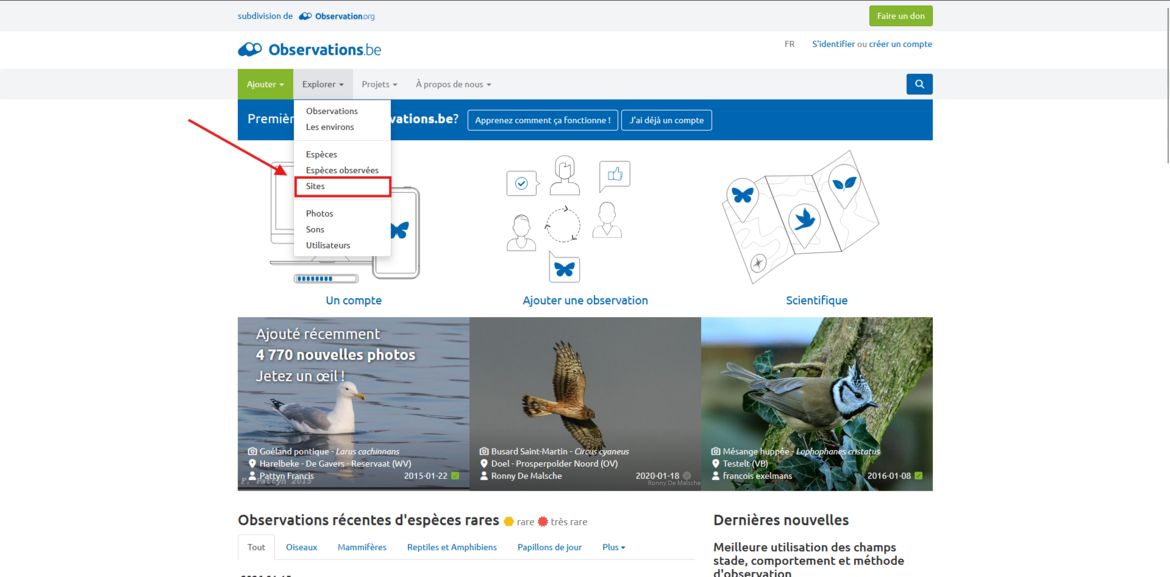The height and width of the screenshot is (577, 1170).
Task: Click the Faire un don button
Action: click(900, 16)
